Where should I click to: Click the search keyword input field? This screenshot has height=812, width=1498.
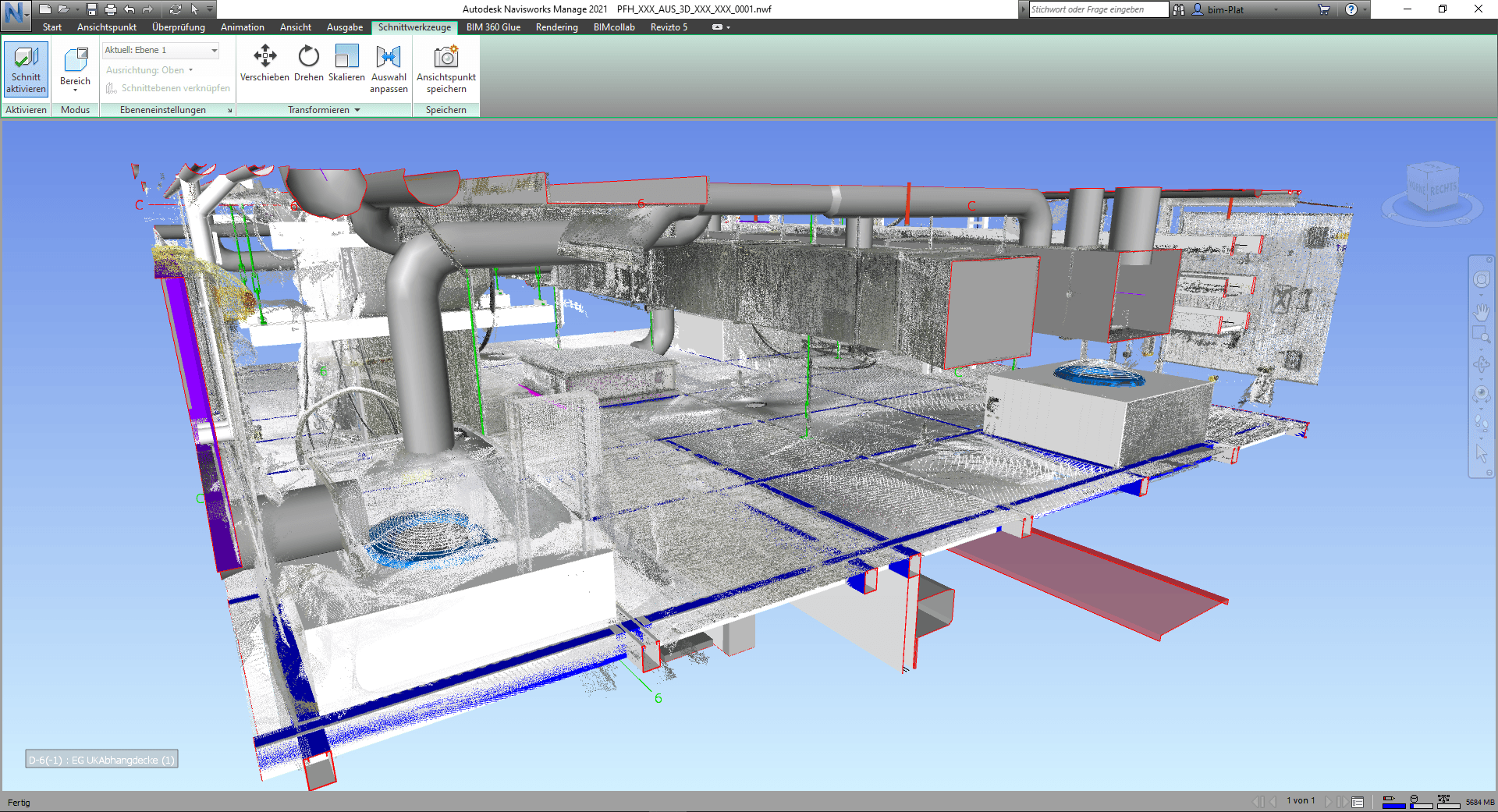pyautogui.click(x=1098, y=9)
